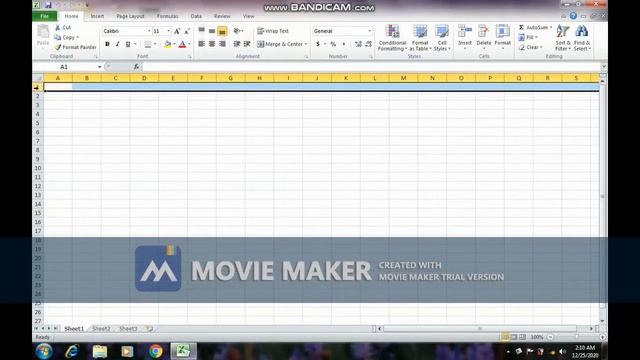The image size is (640, 360).
Task: Select the Sheet3 worksheet tab
Action: click(x=128, y=329)
